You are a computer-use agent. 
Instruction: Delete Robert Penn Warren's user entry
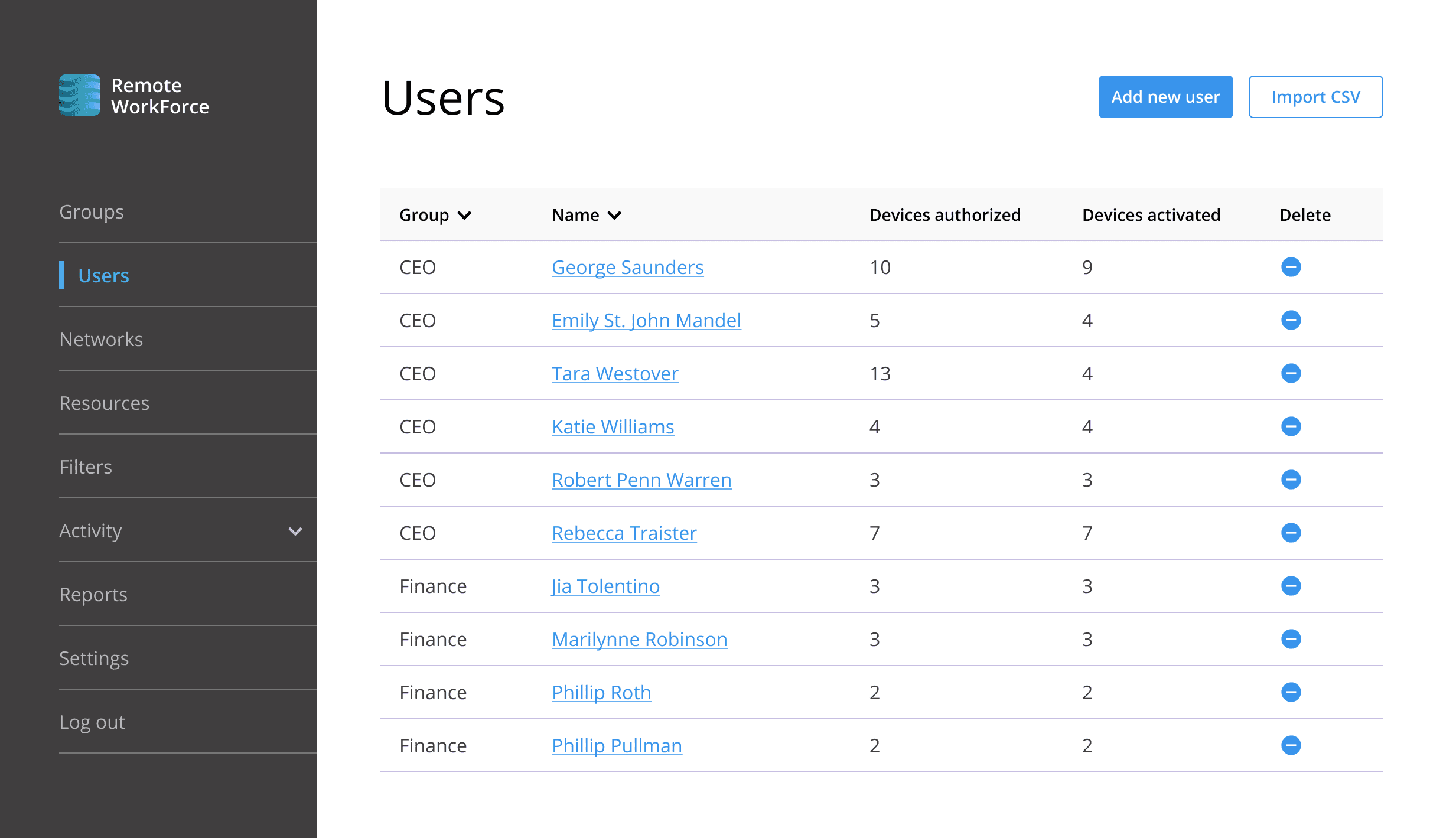pyautogui.click(x=1291, y=480)
